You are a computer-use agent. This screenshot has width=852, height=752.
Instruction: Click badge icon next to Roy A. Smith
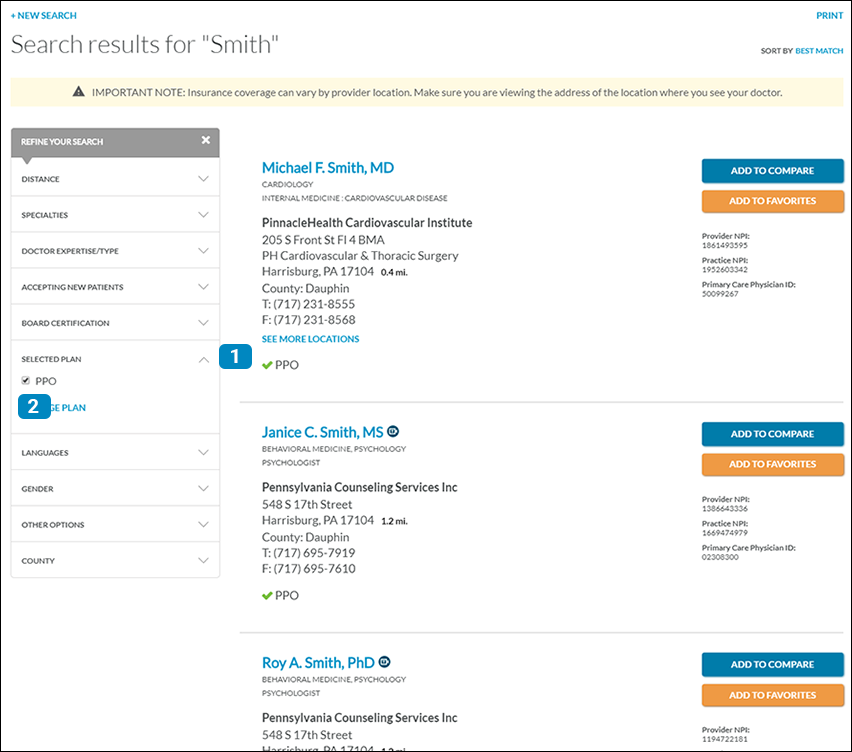click(x=384, y=662)
